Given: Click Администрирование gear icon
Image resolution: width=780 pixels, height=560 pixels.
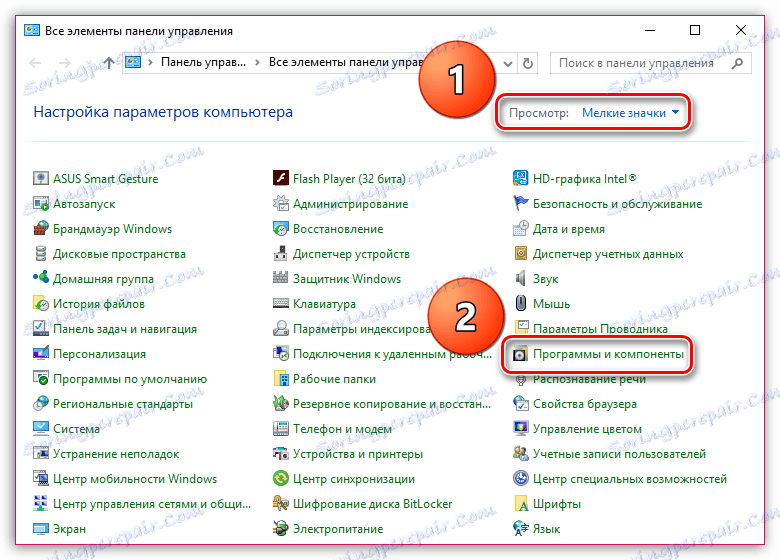Looking at the screenshot, I should pos(281,203).
